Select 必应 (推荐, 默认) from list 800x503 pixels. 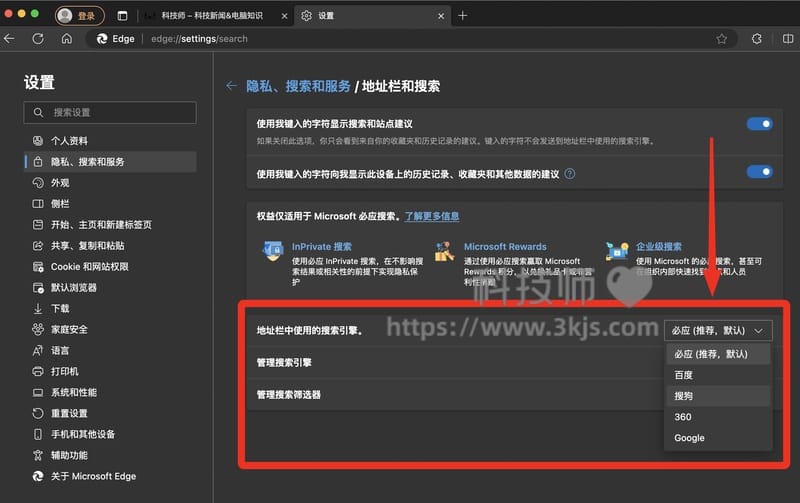click(718, 354)
